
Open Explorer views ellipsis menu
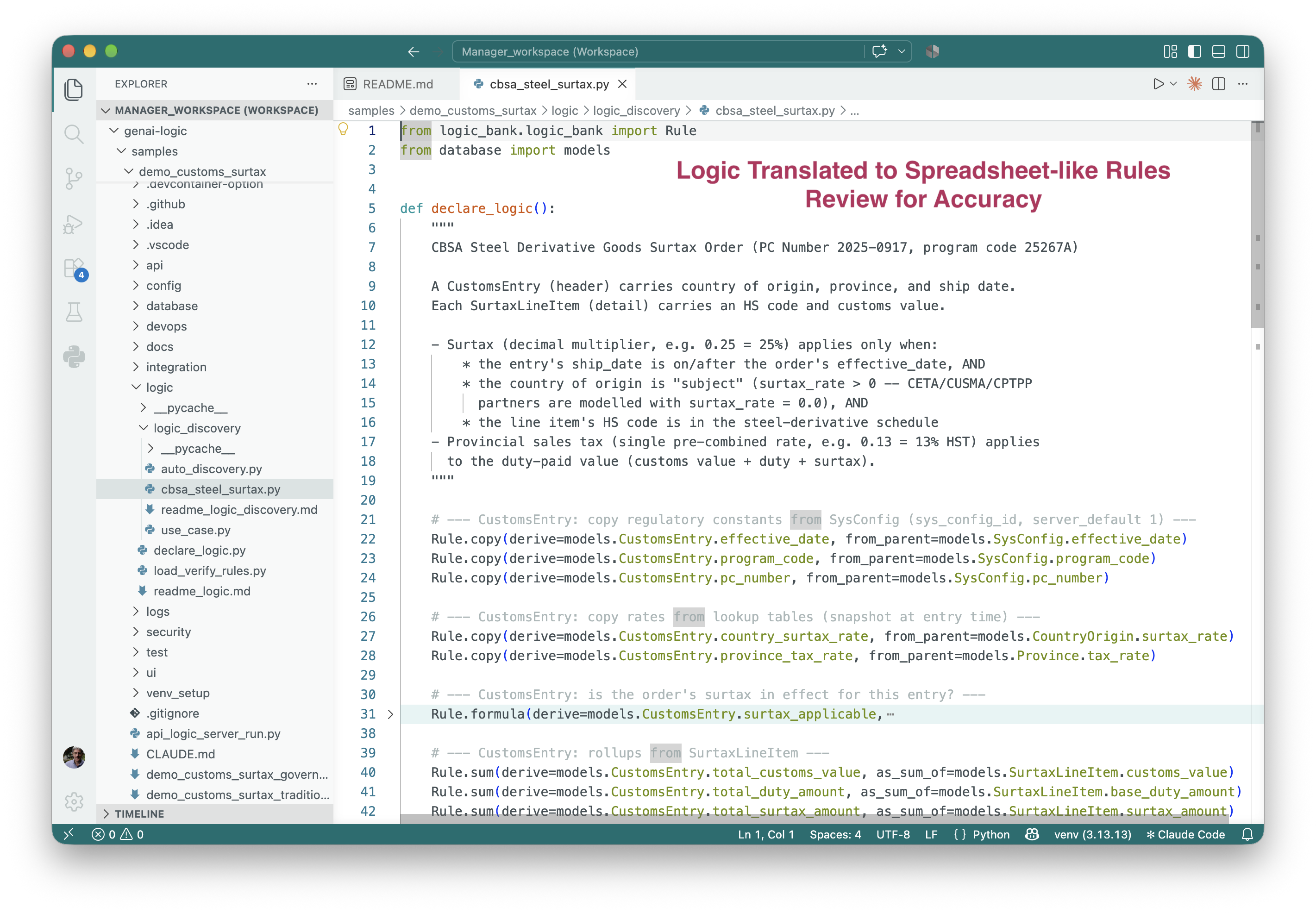click(312, 84)
